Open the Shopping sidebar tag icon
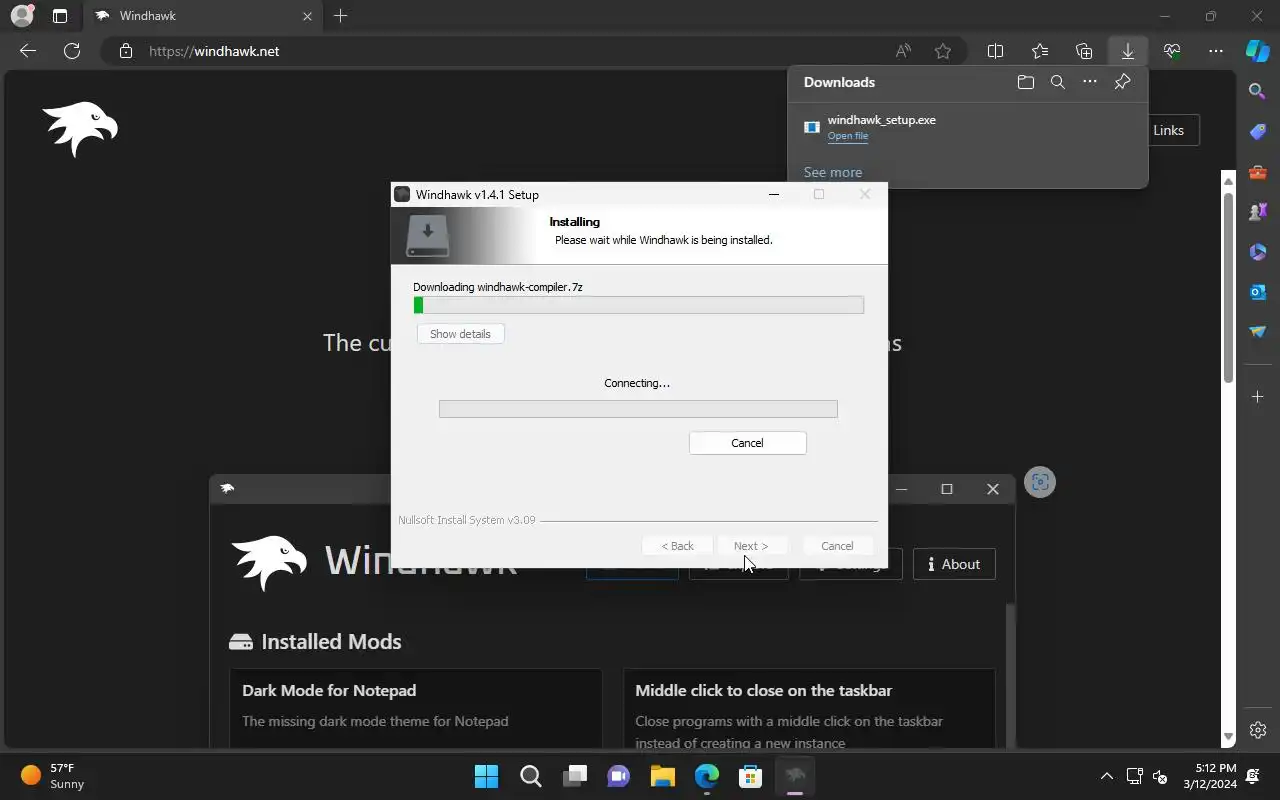This screenshot has height=800, width=1280. pos(1258,131)
